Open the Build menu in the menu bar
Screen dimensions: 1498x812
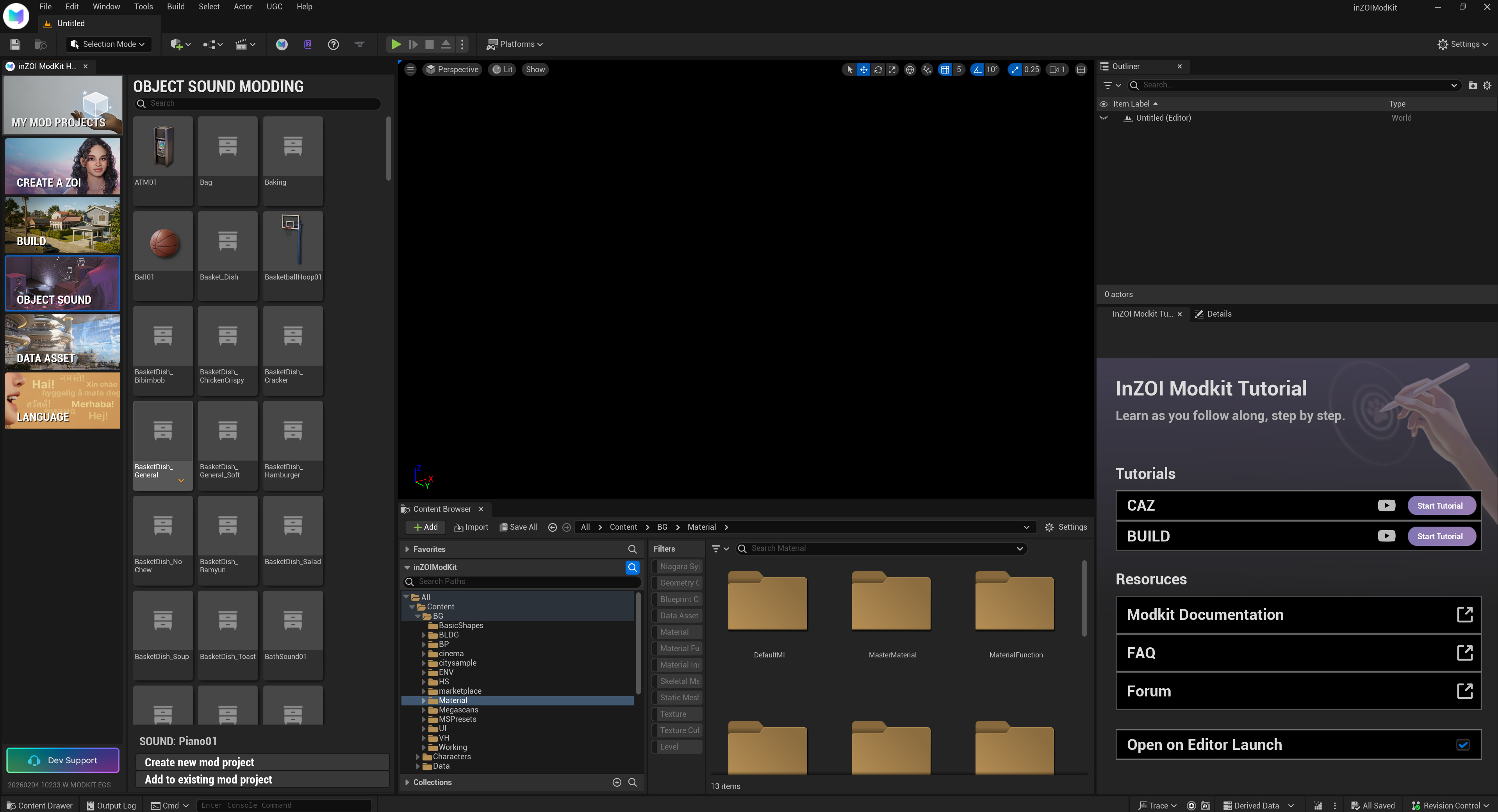(x=176, y=6)
